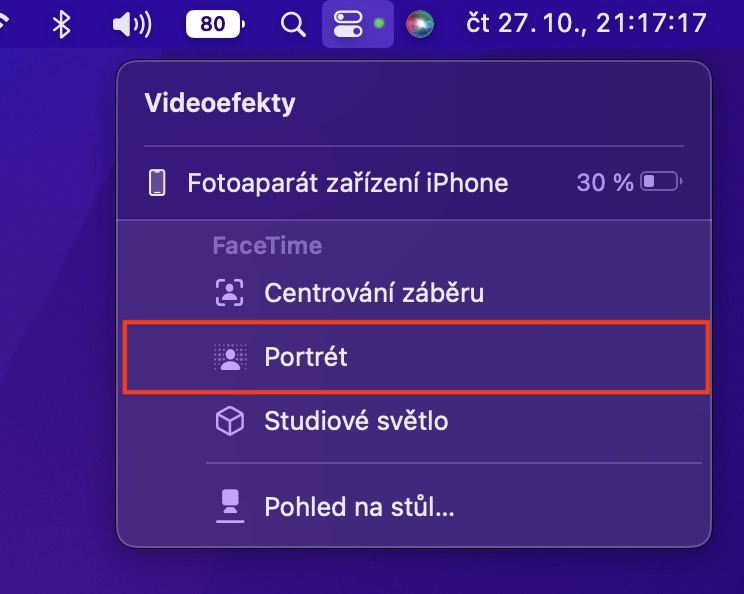Enable the Portrét effect icon
Screen dimensions: 744x594
[230, 357]
